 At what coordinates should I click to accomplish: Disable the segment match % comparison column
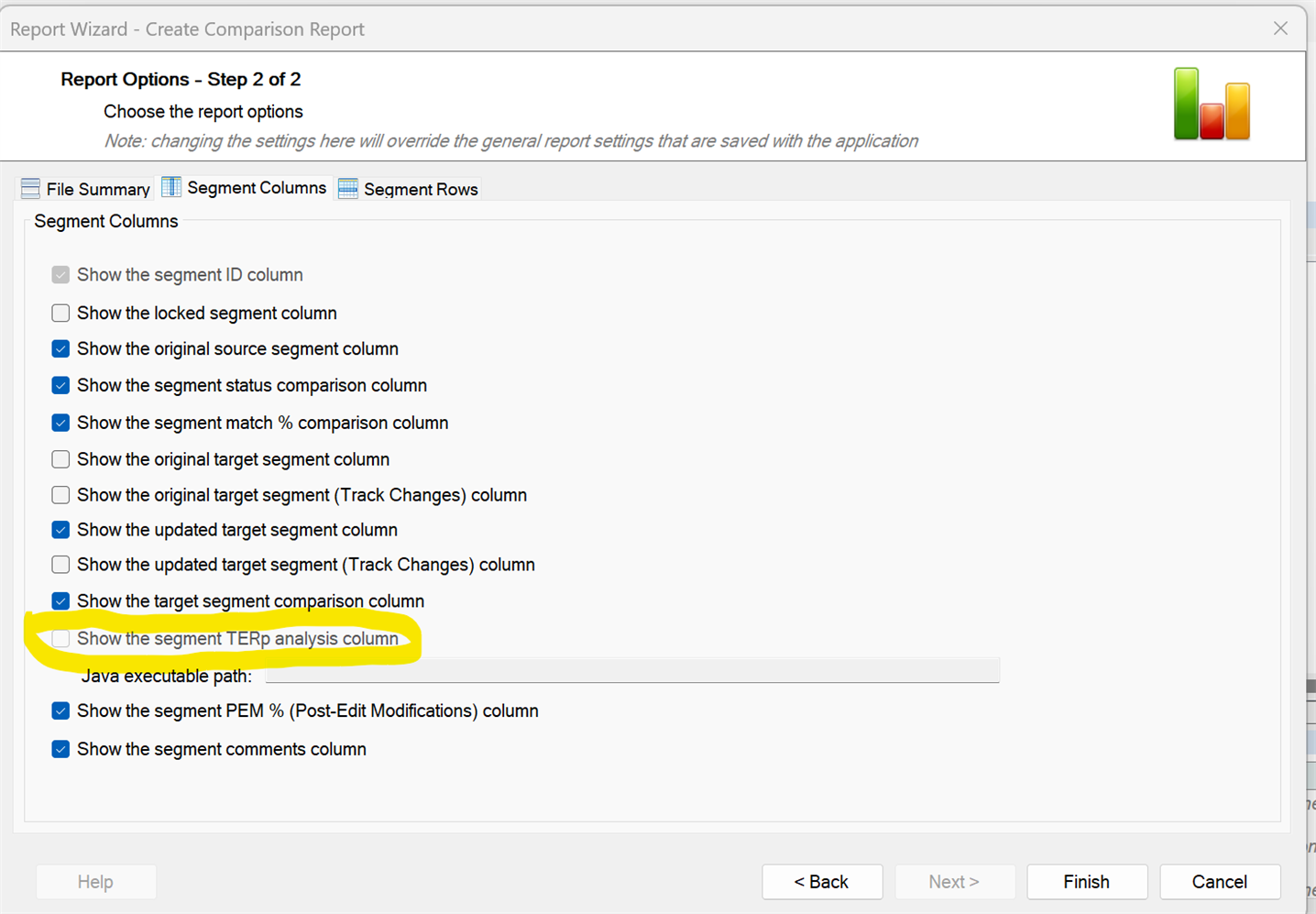tap(60, 423)
